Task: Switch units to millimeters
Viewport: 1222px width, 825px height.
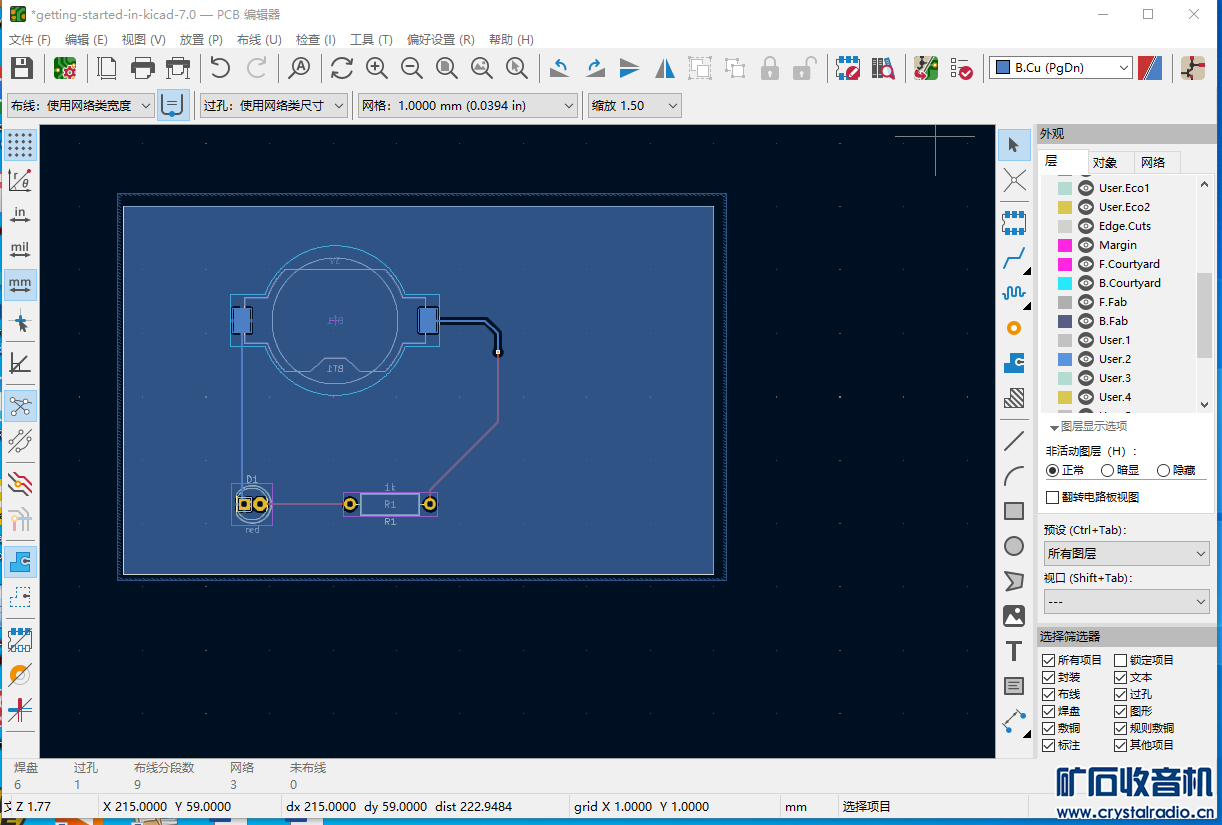Action: [20, 284]
